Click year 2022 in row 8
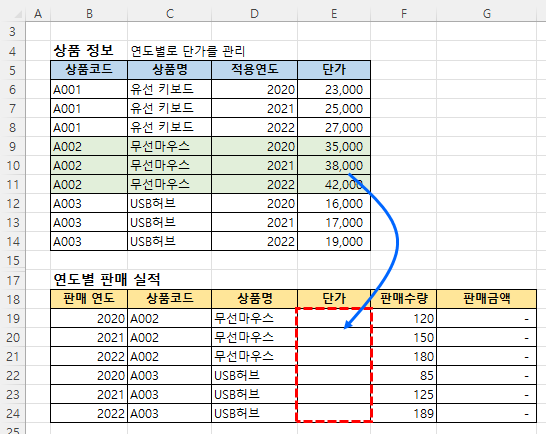The height and width of the screenshot is (434, 546). 255,127
